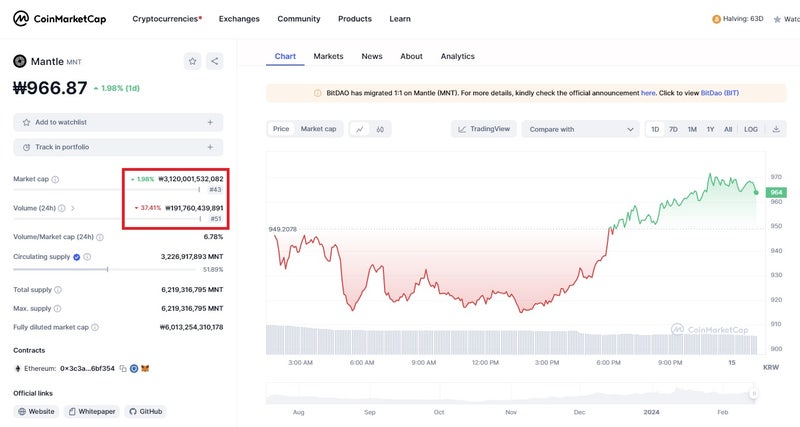Click the plus on Add to watchlist

(210, 122)
